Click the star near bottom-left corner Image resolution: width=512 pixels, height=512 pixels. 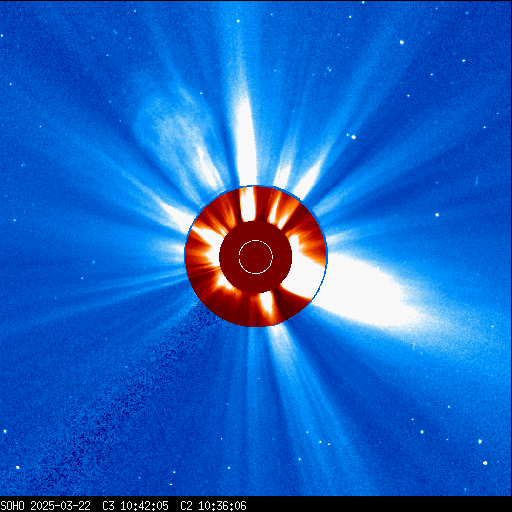(18, 468)
